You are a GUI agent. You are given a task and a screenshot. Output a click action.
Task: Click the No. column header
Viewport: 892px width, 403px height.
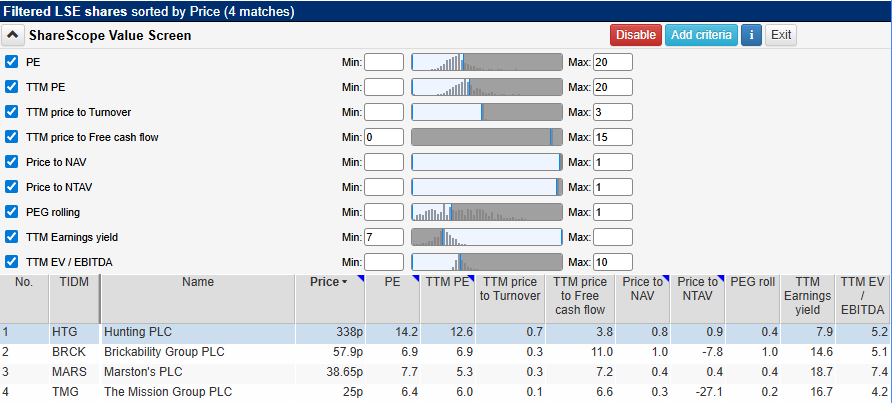pyautogui.click(x=24, y=299)
